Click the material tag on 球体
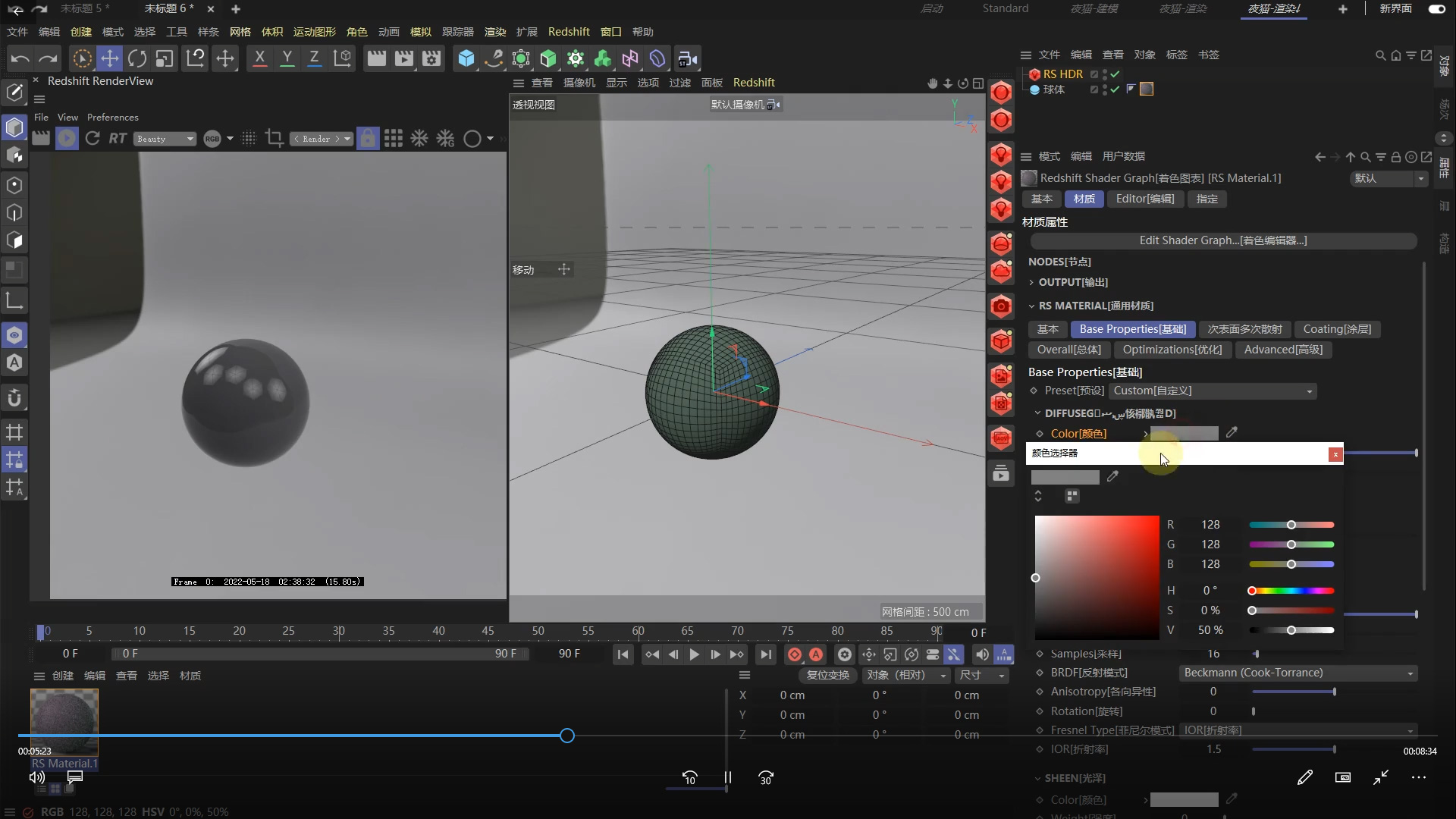Viewport: 1456px width, 819px height. 1147,89
